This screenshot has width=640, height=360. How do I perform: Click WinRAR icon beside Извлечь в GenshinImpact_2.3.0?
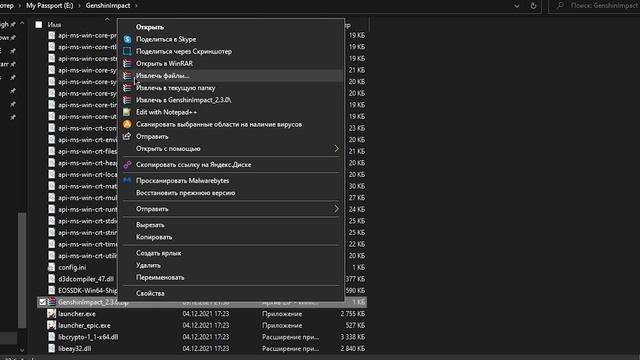[127, 100]
